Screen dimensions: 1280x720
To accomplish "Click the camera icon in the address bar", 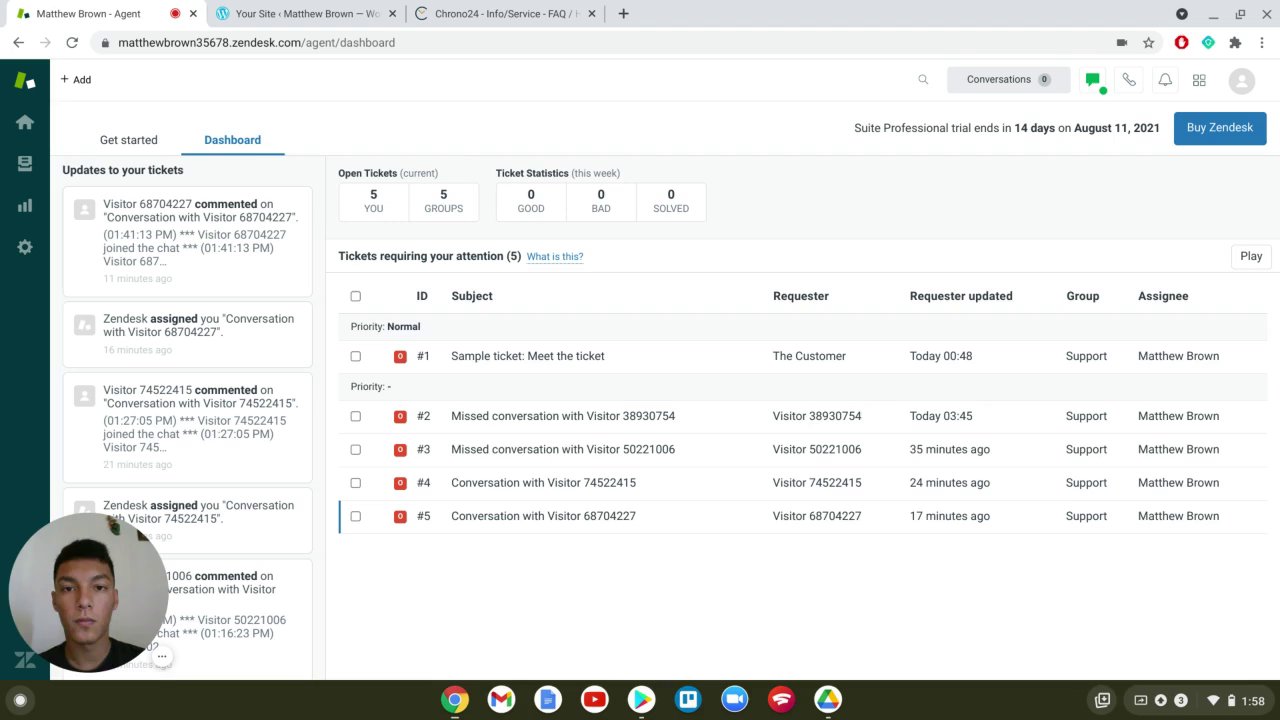I will 1122,43.
